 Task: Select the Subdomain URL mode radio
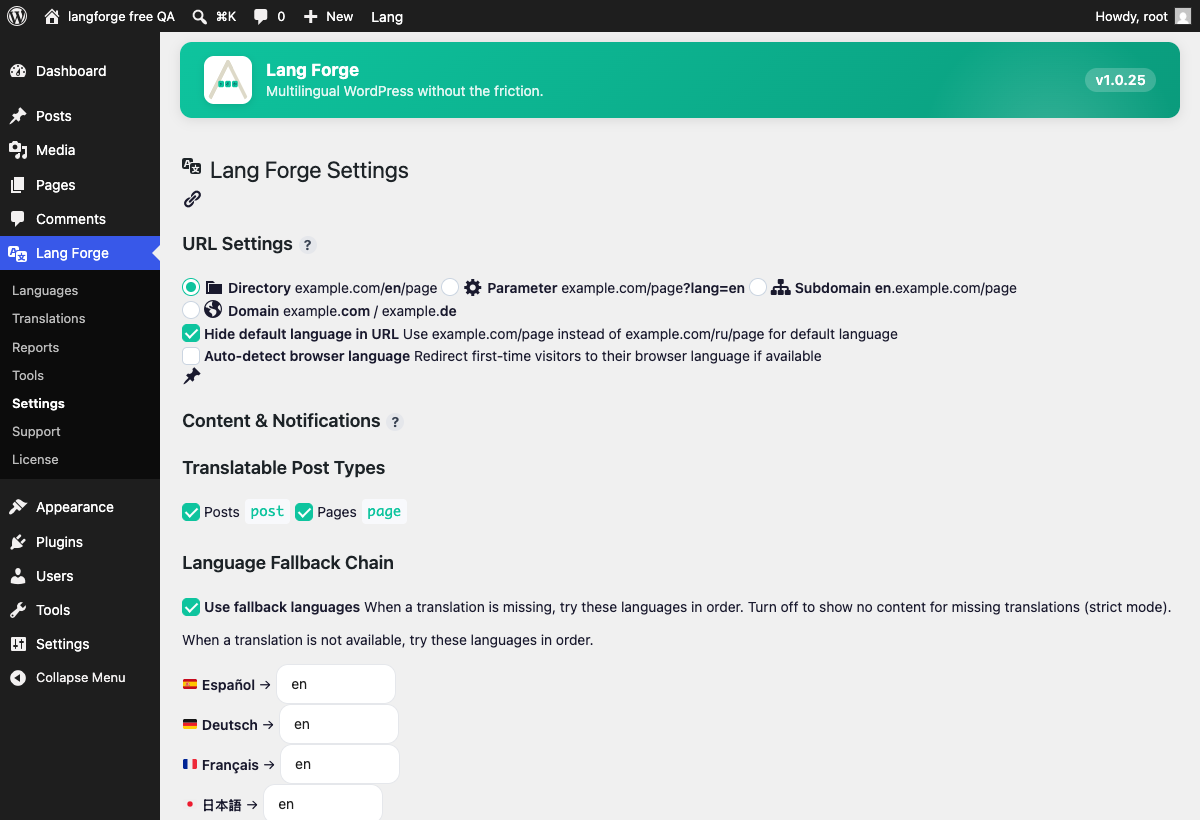click(758, 287)
